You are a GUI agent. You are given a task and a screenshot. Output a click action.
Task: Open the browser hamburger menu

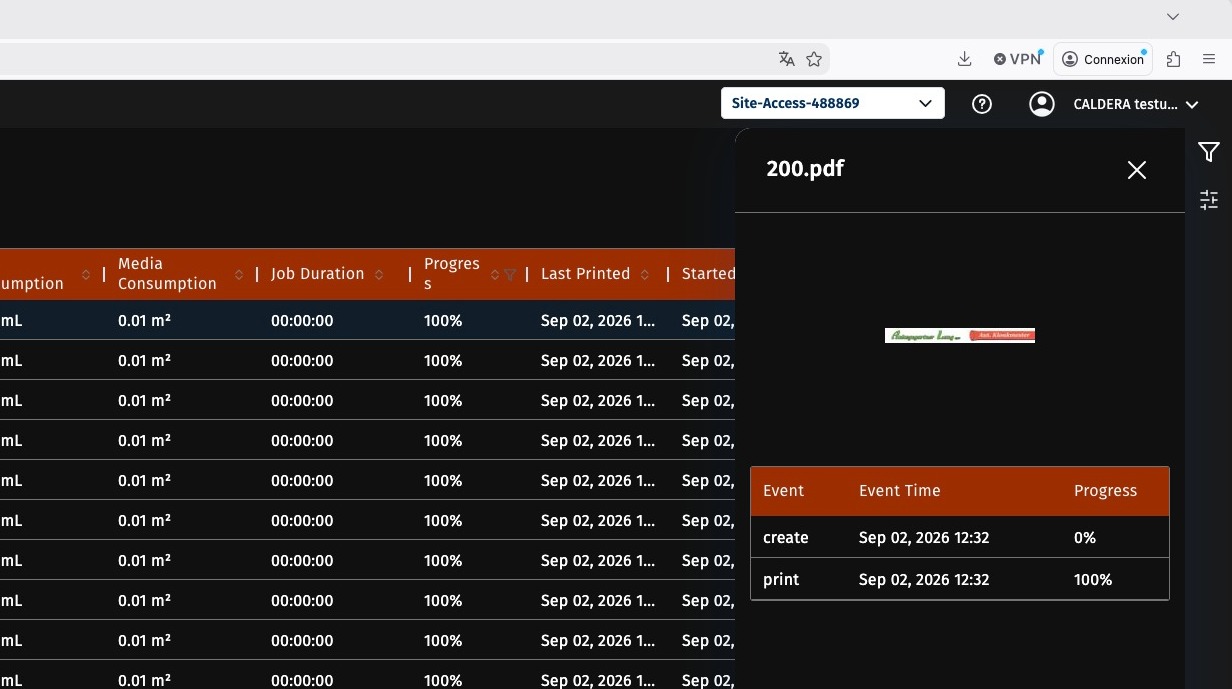pos(1209,59)
